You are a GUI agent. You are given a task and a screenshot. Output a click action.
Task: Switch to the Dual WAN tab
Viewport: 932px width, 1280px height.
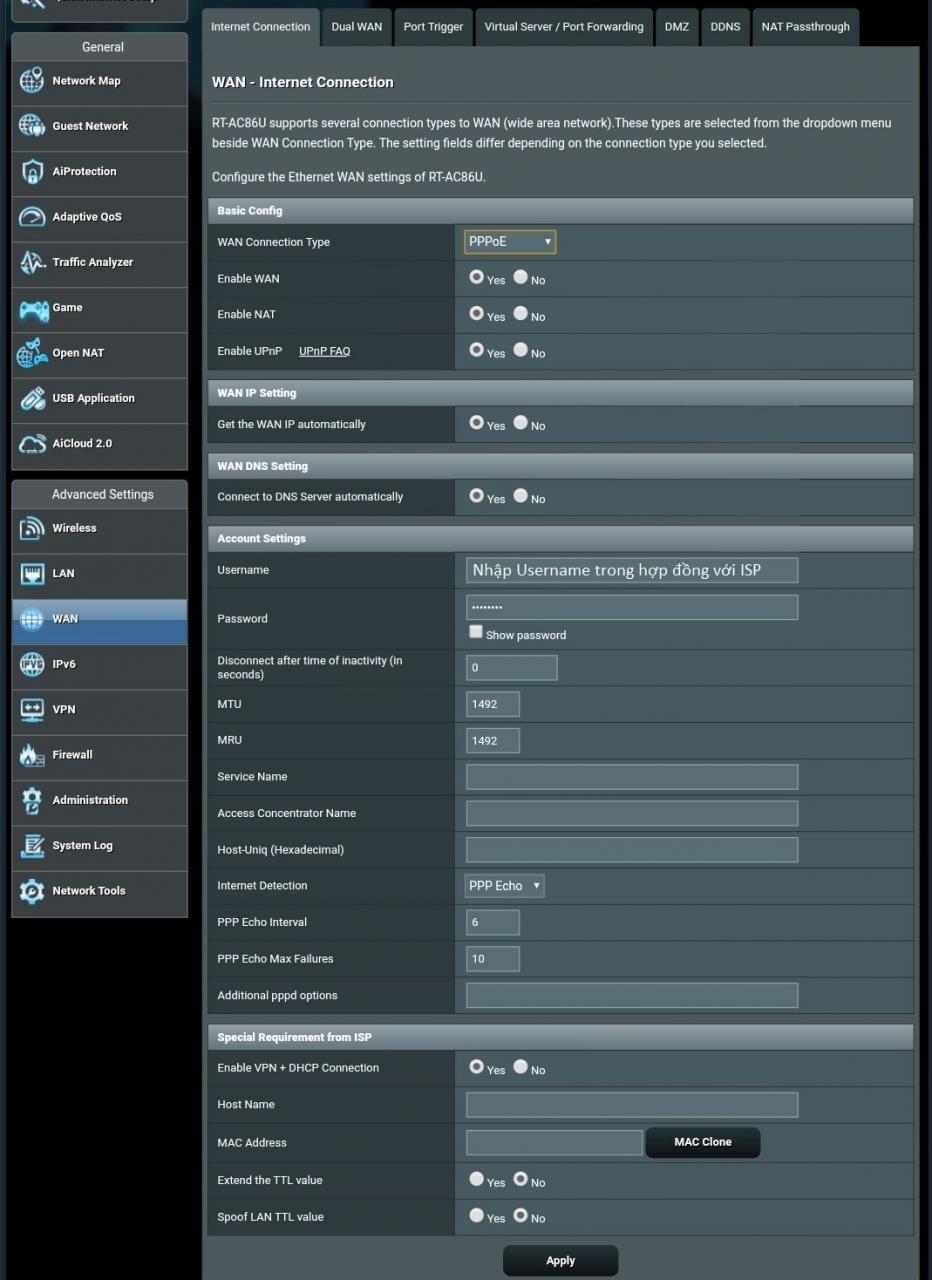coord(356,27)
